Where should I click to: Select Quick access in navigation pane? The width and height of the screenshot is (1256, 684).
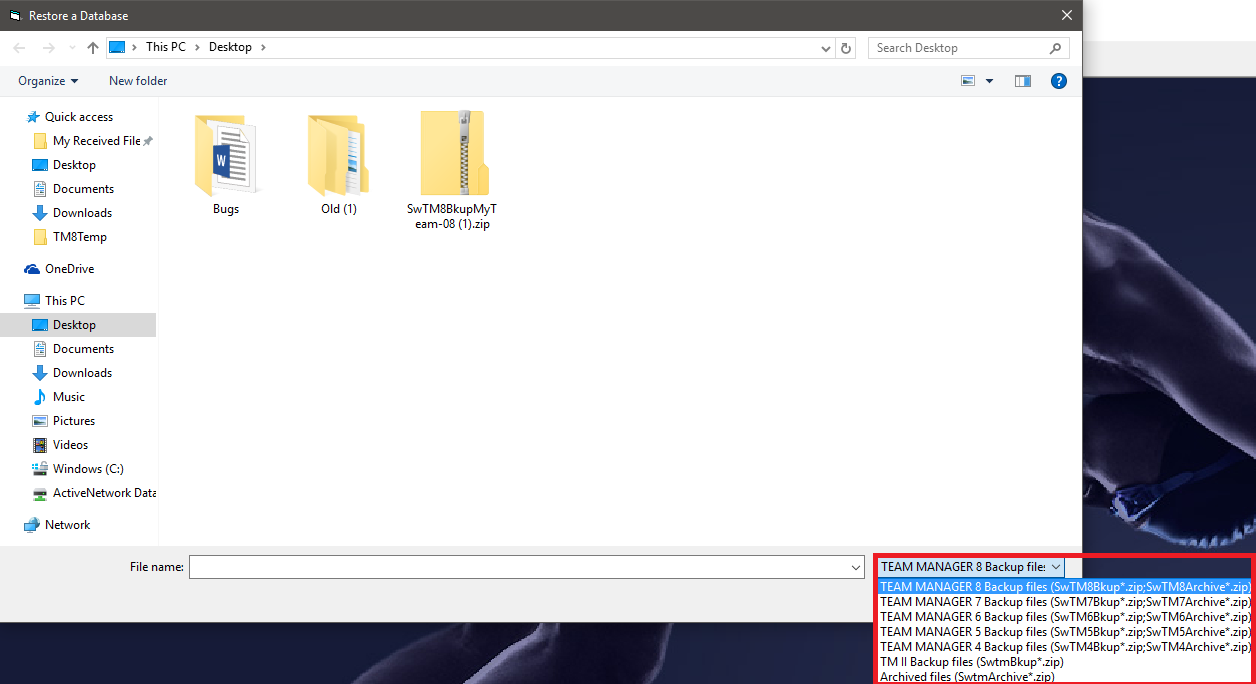click(78, 117)
